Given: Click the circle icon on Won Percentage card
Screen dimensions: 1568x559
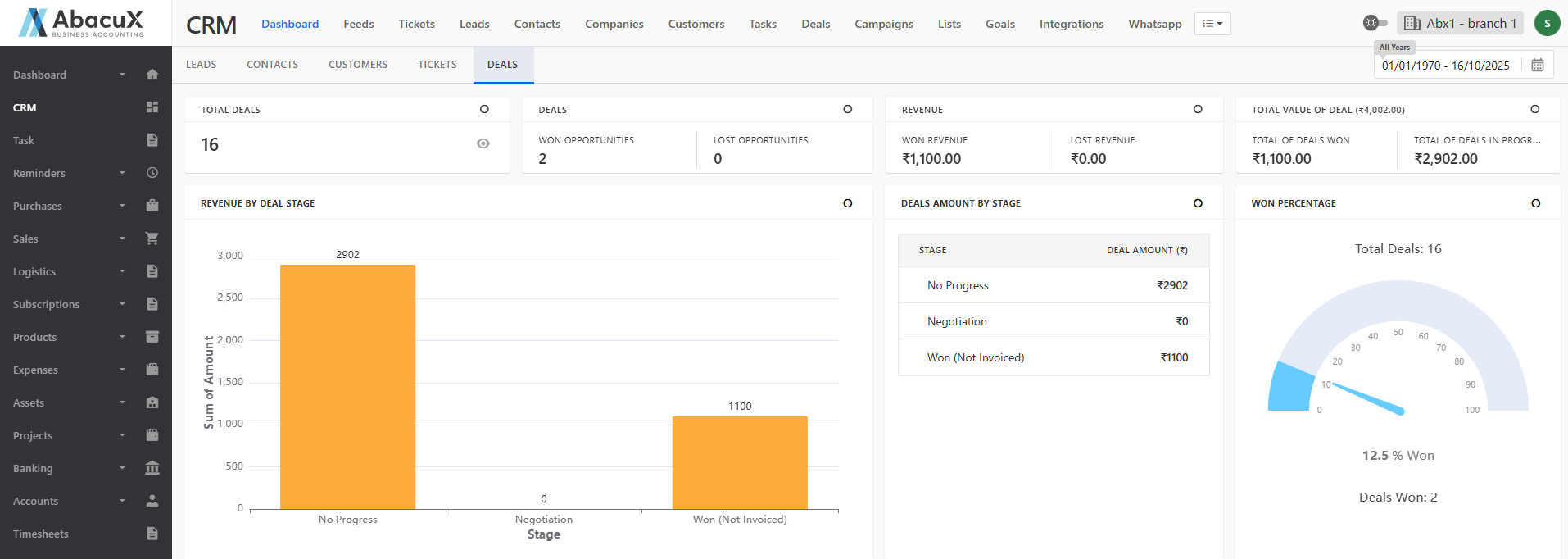Looking at the screenshot, I should 1535,203.
